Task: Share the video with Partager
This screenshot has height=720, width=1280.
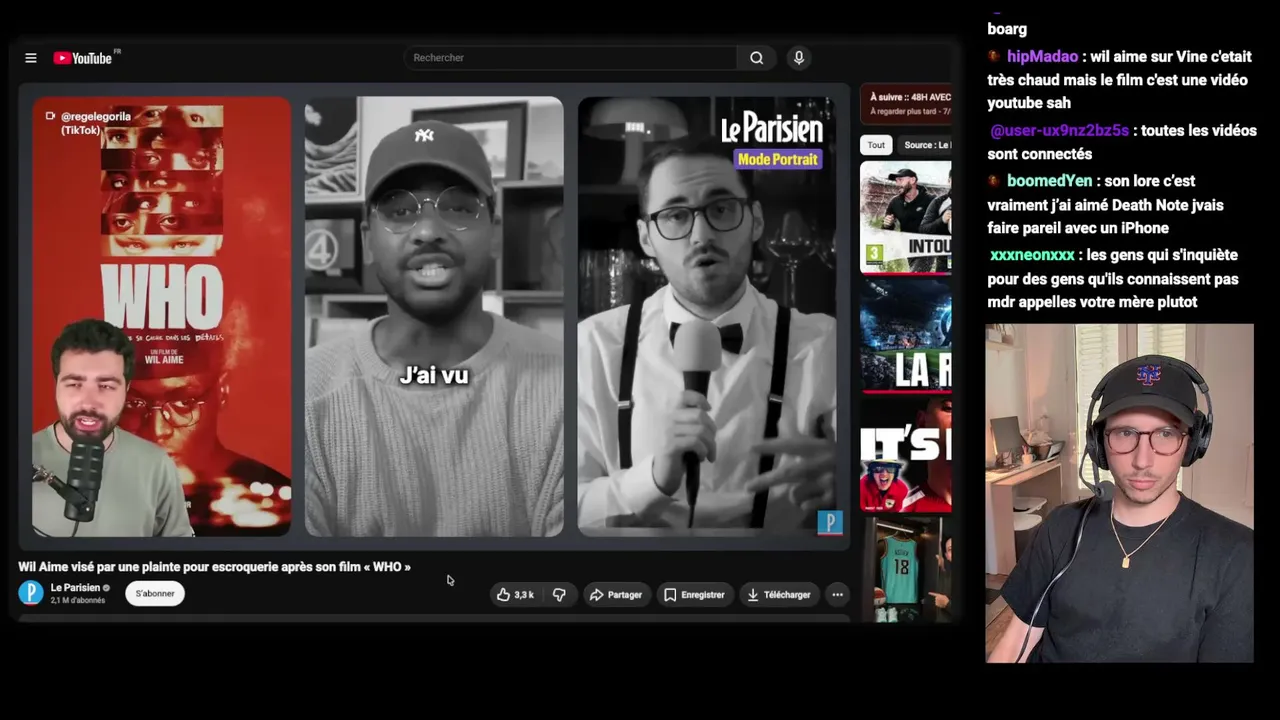Action: tap(616, 595)
